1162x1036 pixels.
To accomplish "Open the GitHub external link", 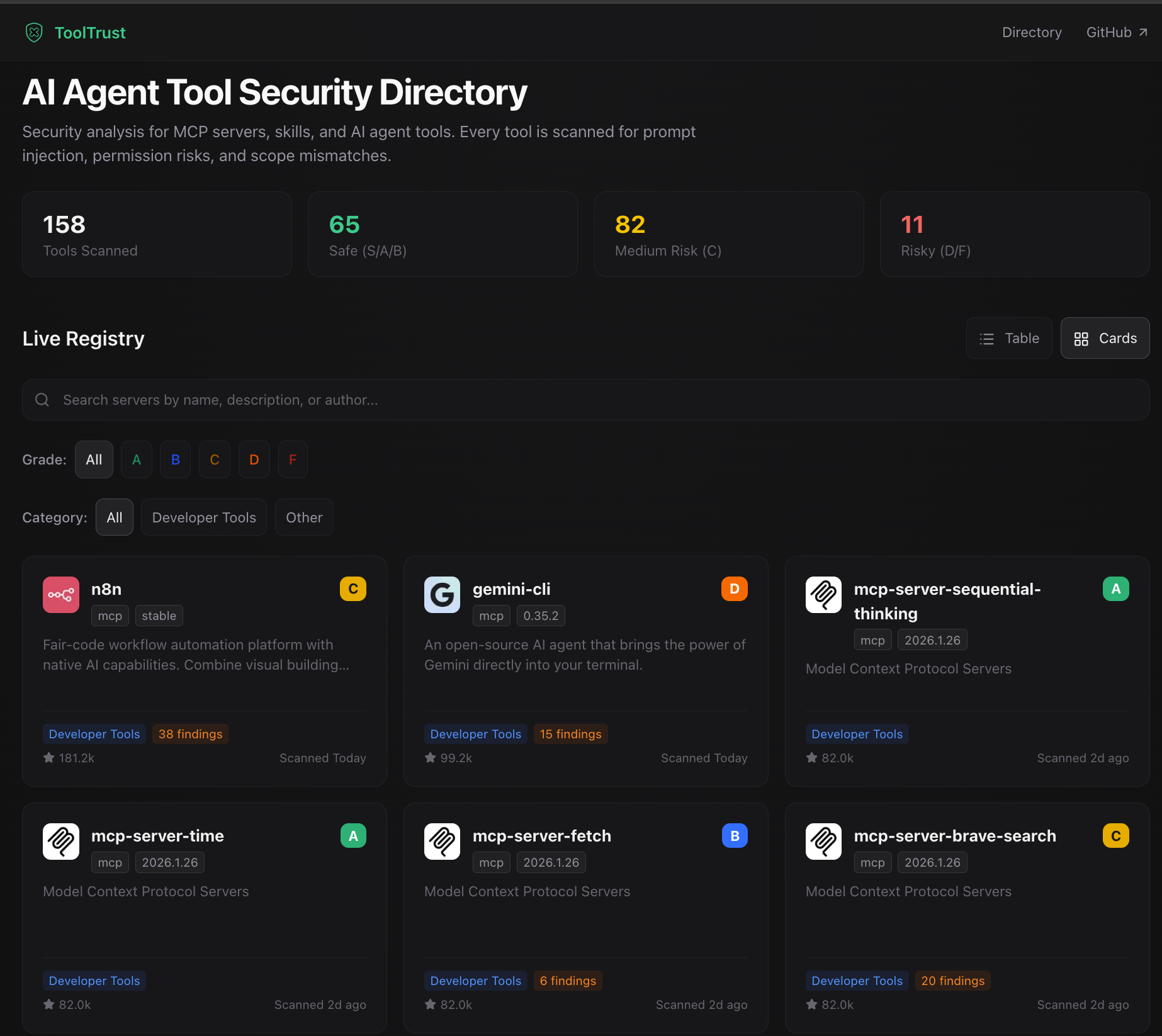I will [x=1116, y=32].
